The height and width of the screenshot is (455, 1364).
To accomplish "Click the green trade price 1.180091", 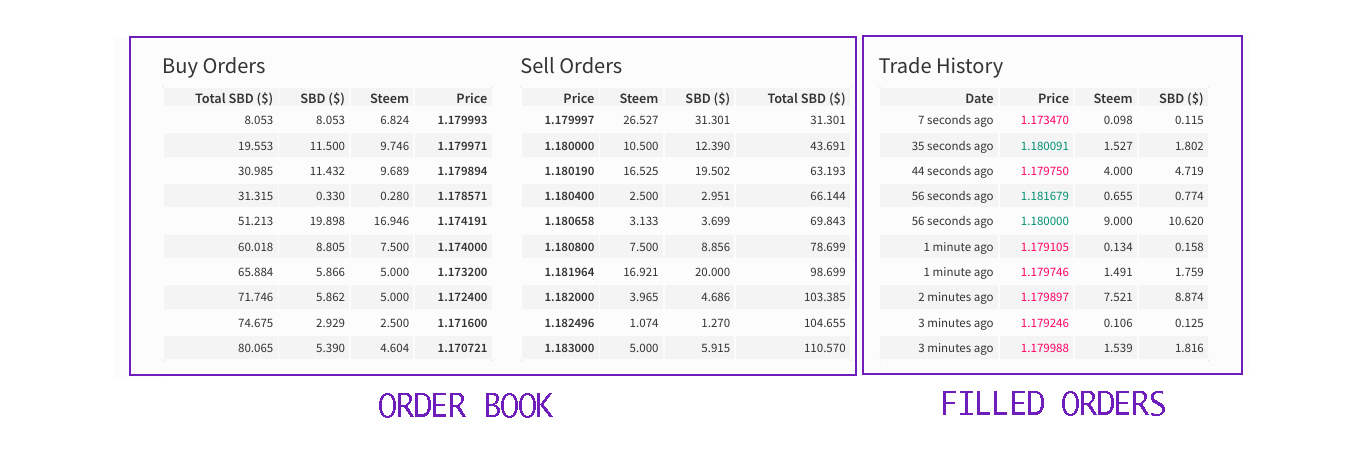I will [x=1045, y=145].
